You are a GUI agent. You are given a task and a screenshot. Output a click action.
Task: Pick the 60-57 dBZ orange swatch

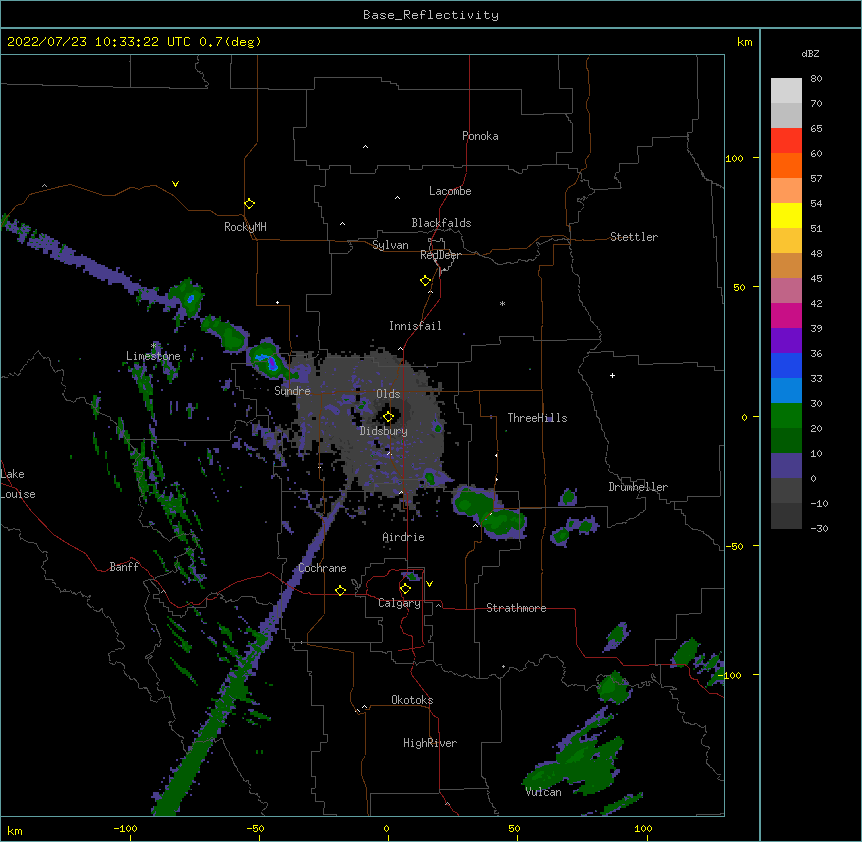(x=786, y=165)
